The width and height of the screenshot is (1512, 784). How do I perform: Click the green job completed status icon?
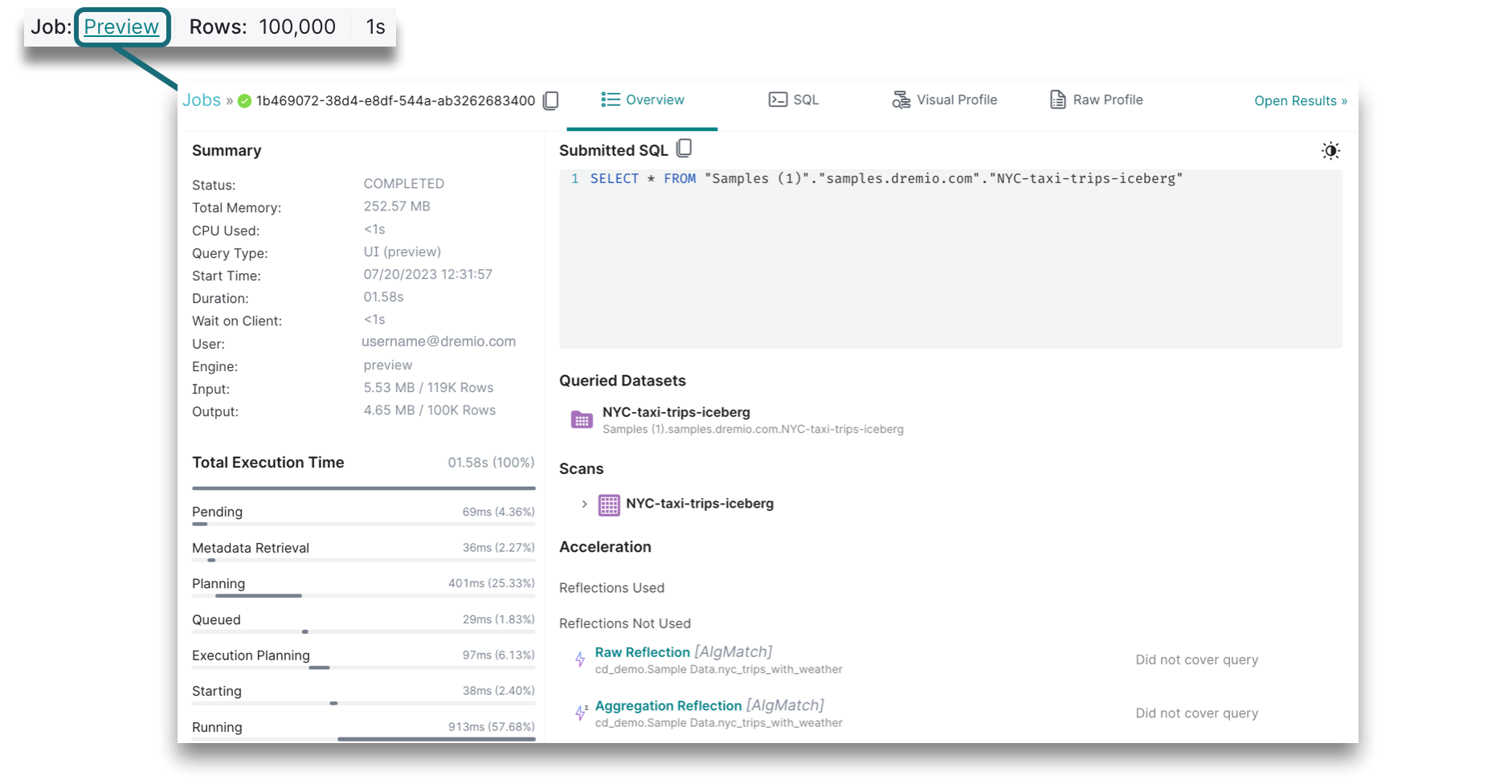245,101
